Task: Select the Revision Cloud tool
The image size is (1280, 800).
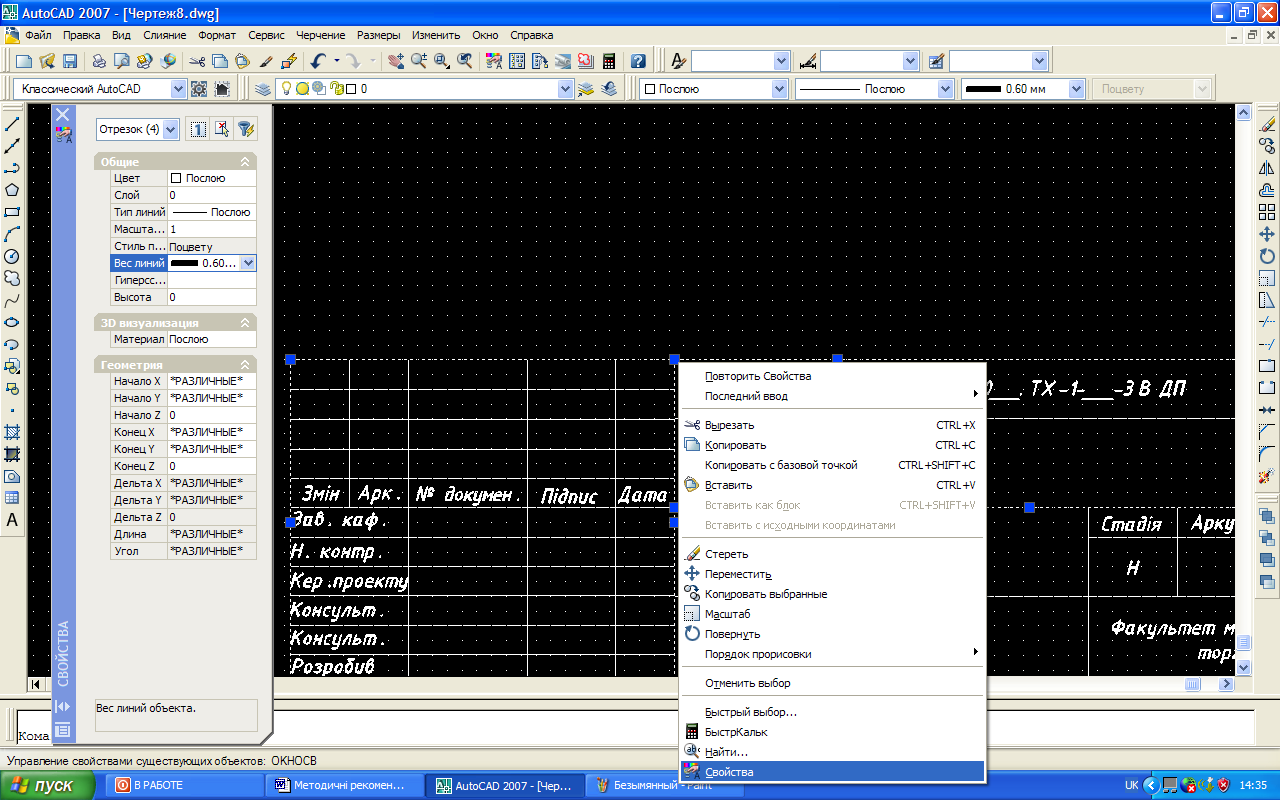Action: [x=13, y=278]
